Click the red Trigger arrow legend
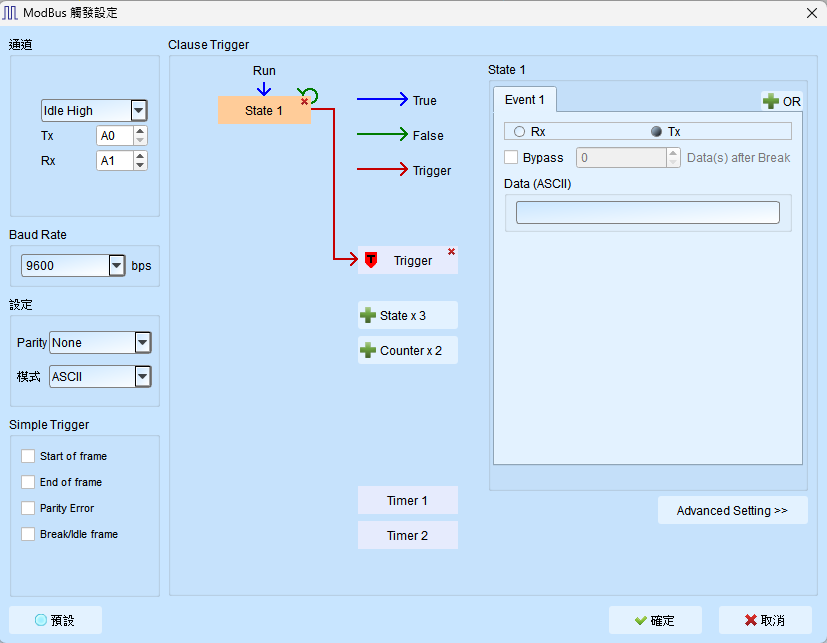Image resolution: width=827 pixels, height=643 pixels. 382,169
